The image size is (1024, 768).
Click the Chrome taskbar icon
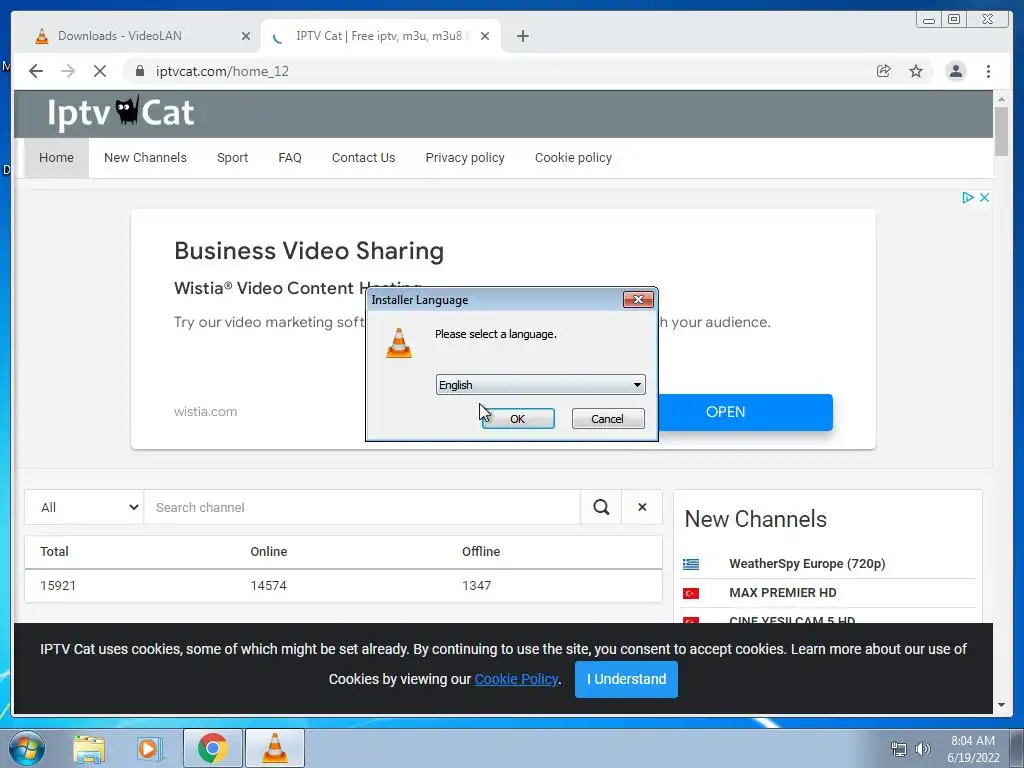213,748
